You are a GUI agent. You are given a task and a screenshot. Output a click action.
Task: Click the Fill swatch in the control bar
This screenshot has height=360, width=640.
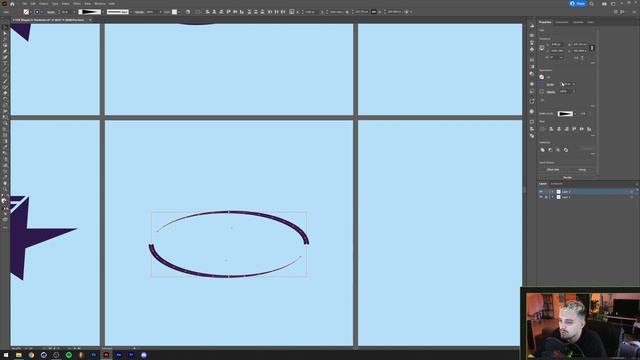(x=26, y=12)
